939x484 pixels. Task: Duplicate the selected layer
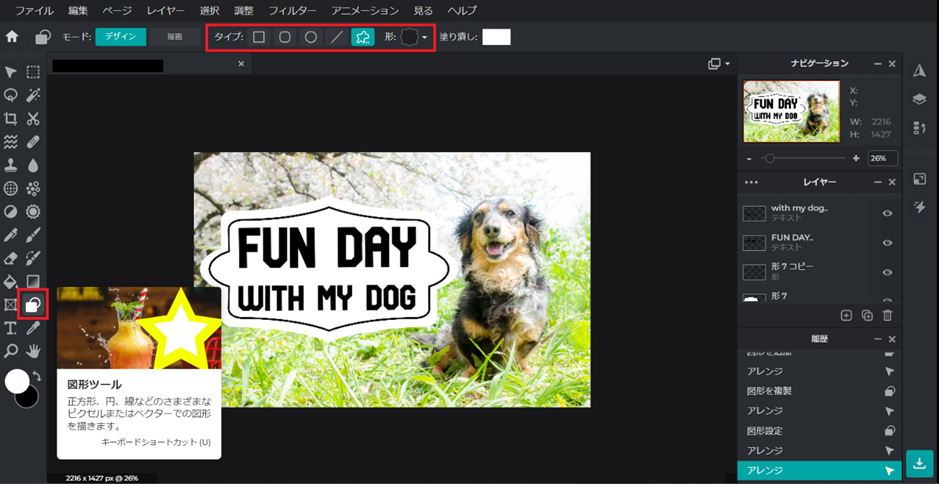867,315
